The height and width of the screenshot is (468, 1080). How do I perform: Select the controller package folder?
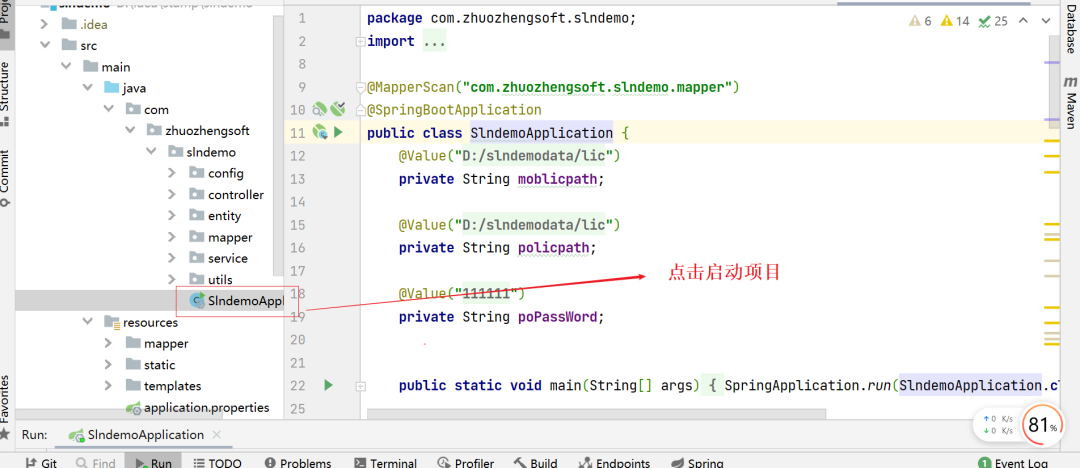[227, 195]
